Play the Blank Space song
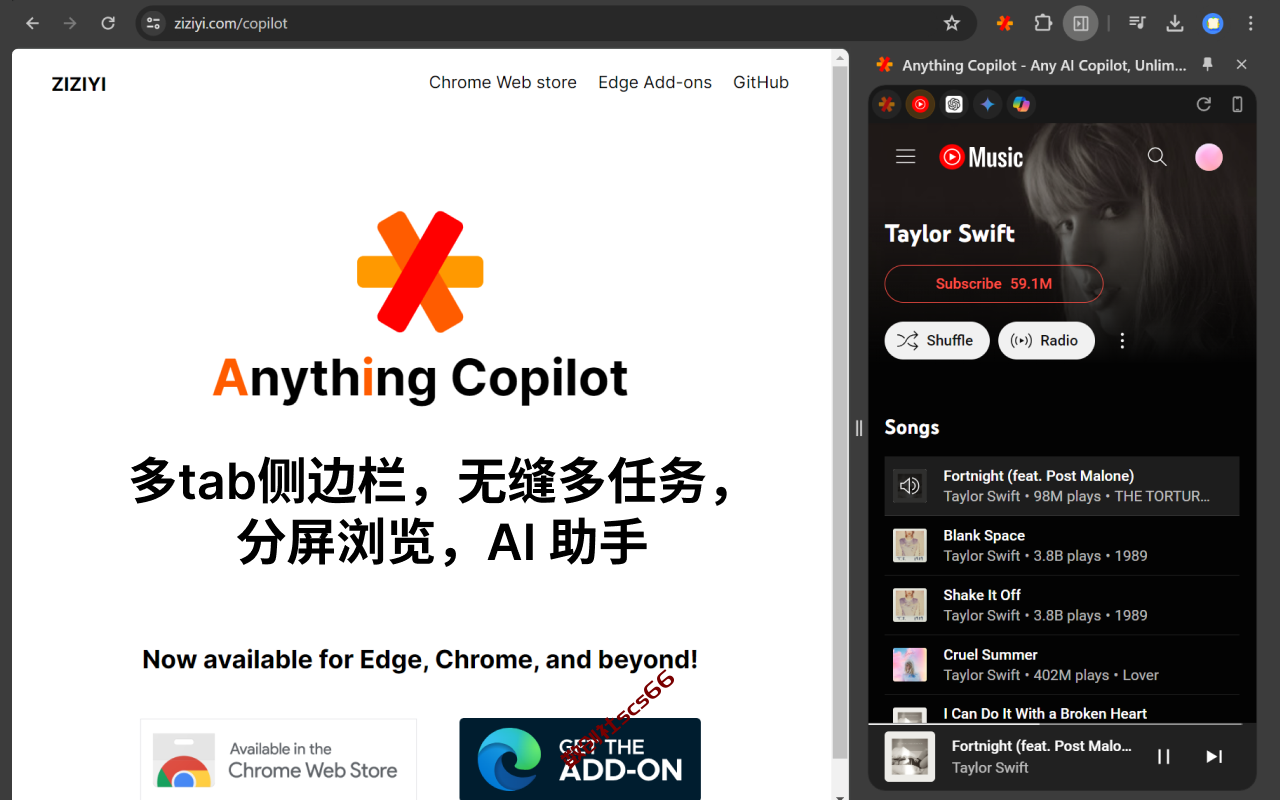The image size is (1280, 800). [x=1062, y=546]
